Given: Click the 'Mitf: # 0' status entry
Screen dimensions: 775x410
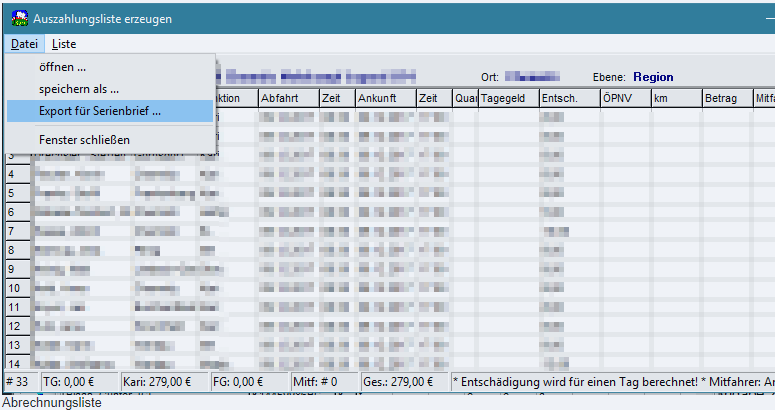Looking at the screenshot, I should tap(325, 382).
